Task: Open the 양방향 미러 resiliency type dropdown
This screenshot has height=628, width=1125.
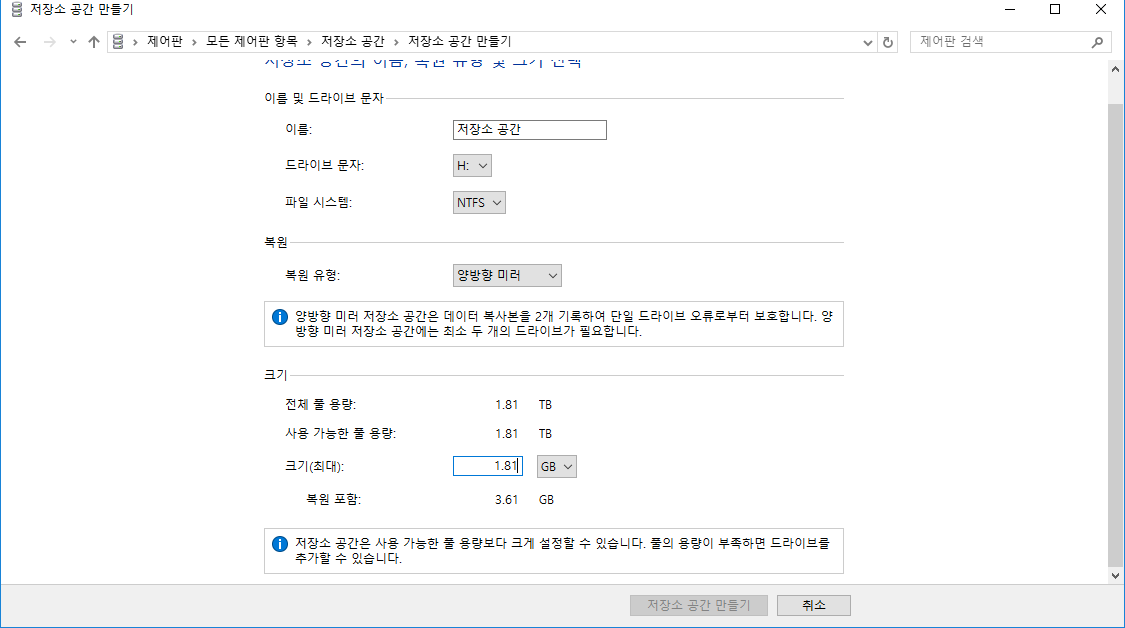Action: coord(507,276)
